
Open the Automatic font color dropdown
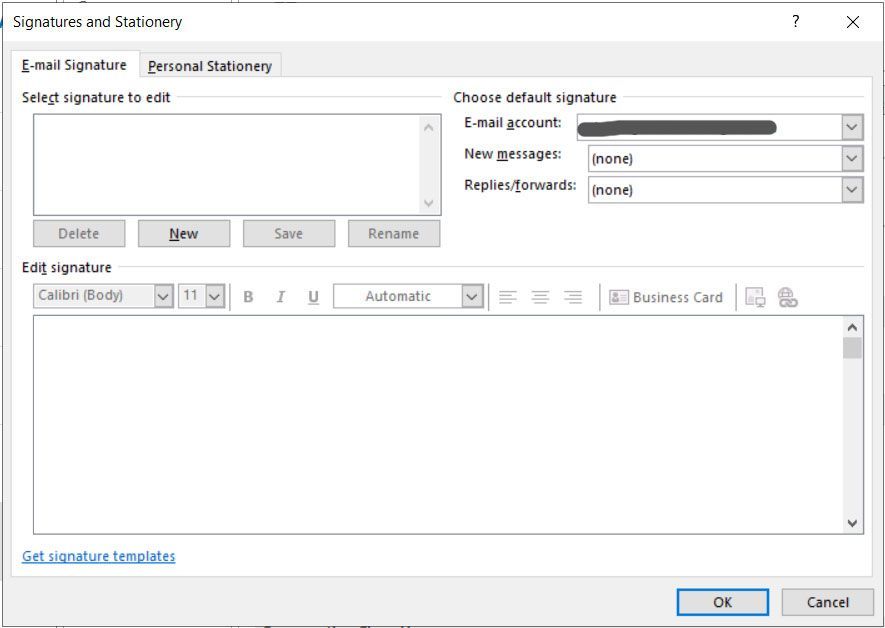tap(472, 296)
